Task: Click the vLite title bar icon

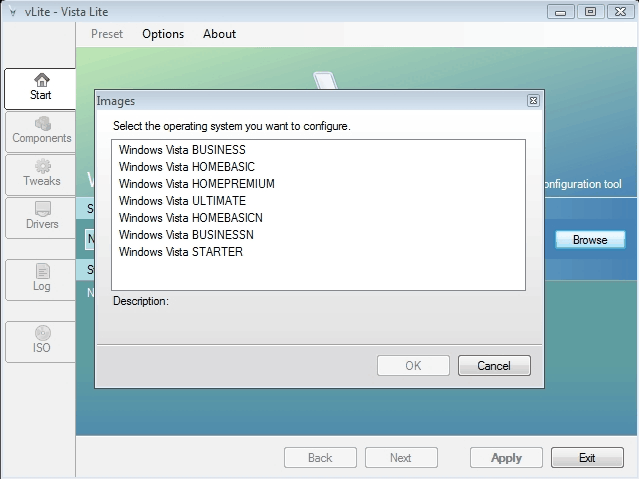Action: 13,12
